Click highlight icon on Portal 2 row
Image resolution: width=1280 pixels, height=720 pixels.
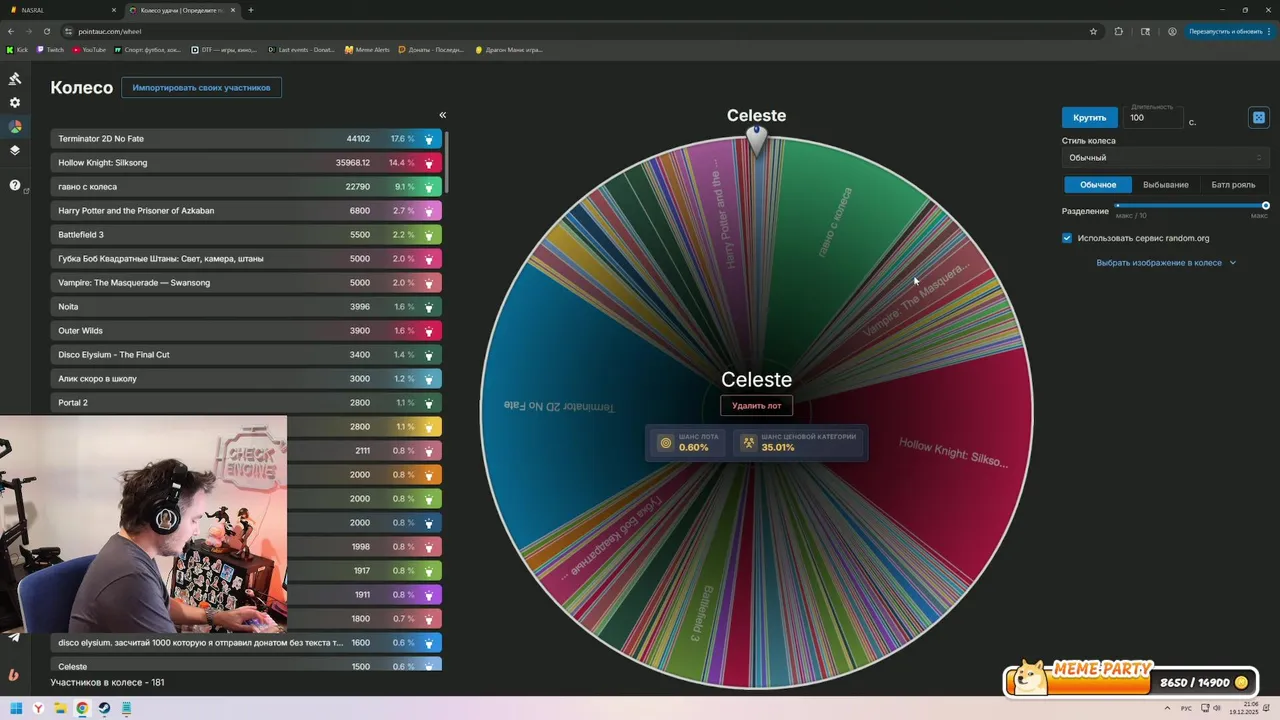[429, 403]
